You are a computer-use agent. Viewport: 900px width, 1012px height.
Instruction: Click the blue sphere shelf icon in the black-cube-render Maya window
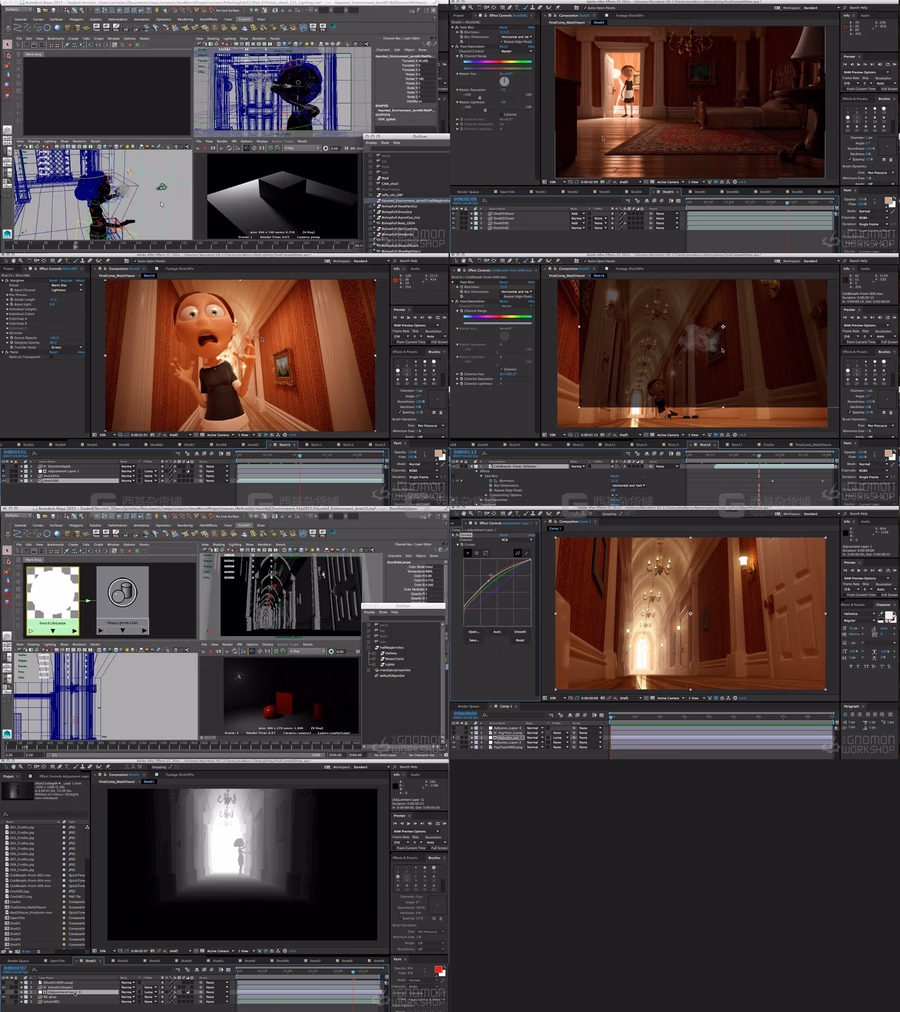[x=57, y=28]
